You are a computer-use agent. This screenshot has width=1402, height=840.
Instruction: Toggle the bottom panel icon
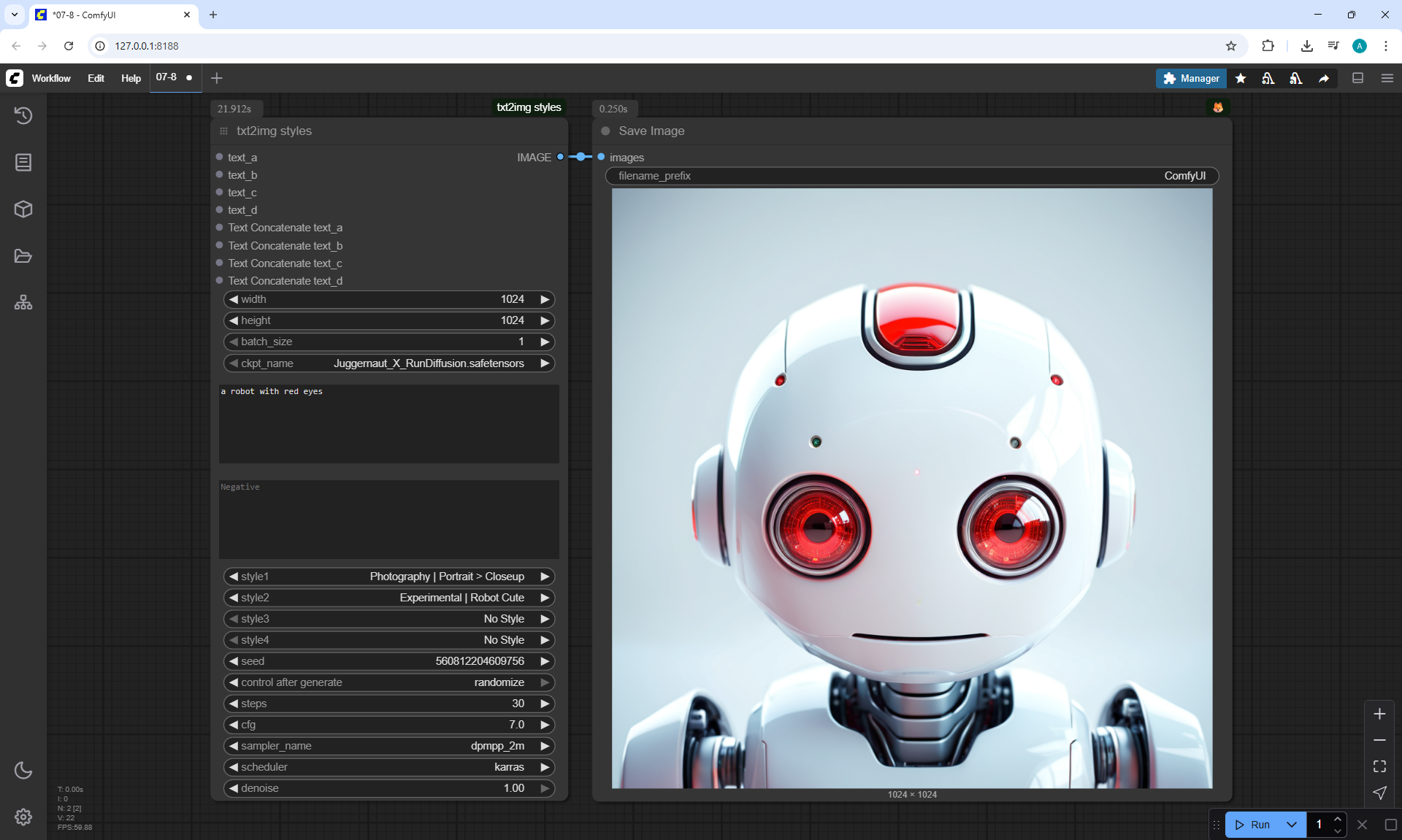[x=1358, y=78]
